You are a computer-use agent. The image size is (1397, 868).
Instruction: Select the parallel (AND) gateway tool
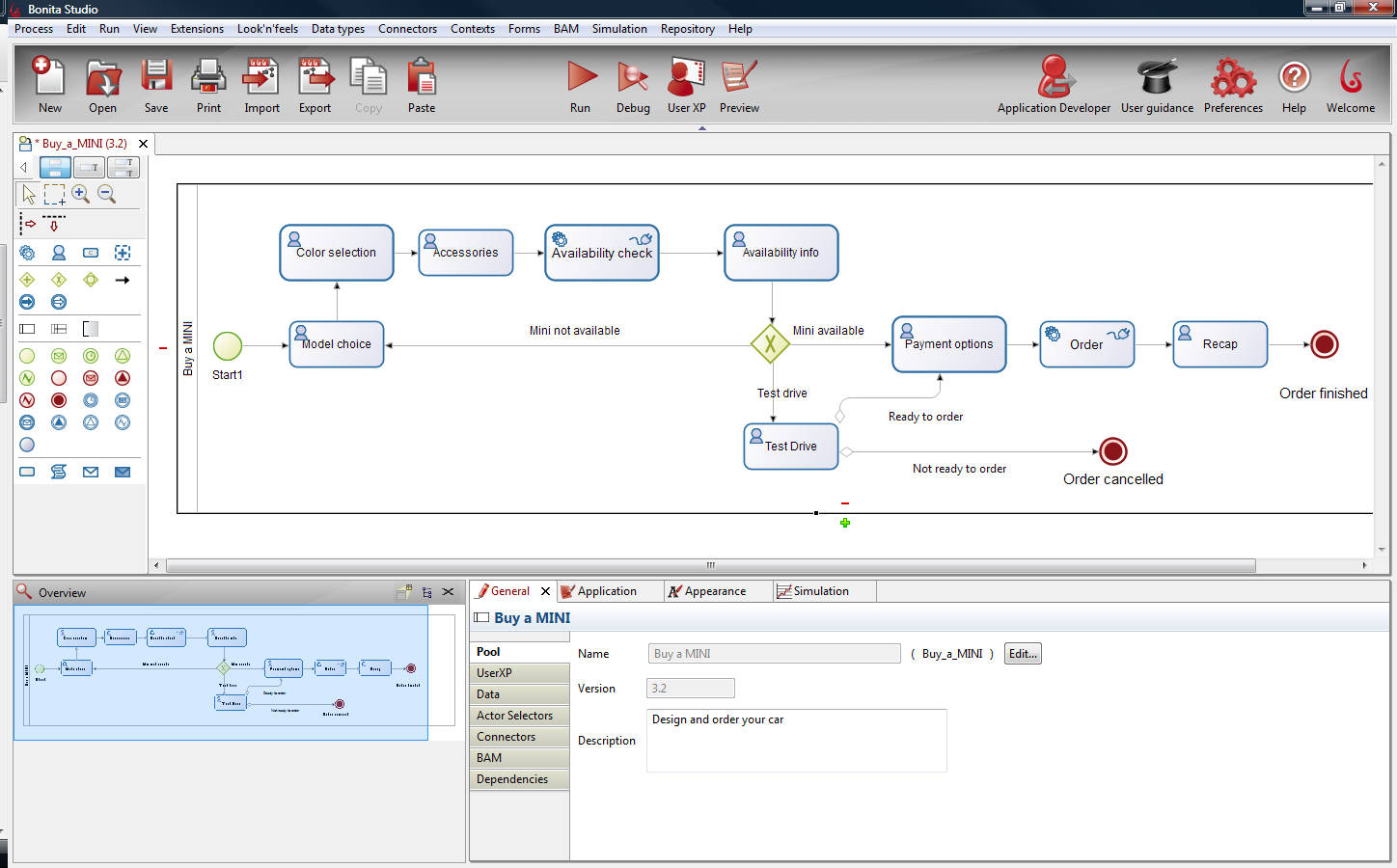[x=27, y=279]
